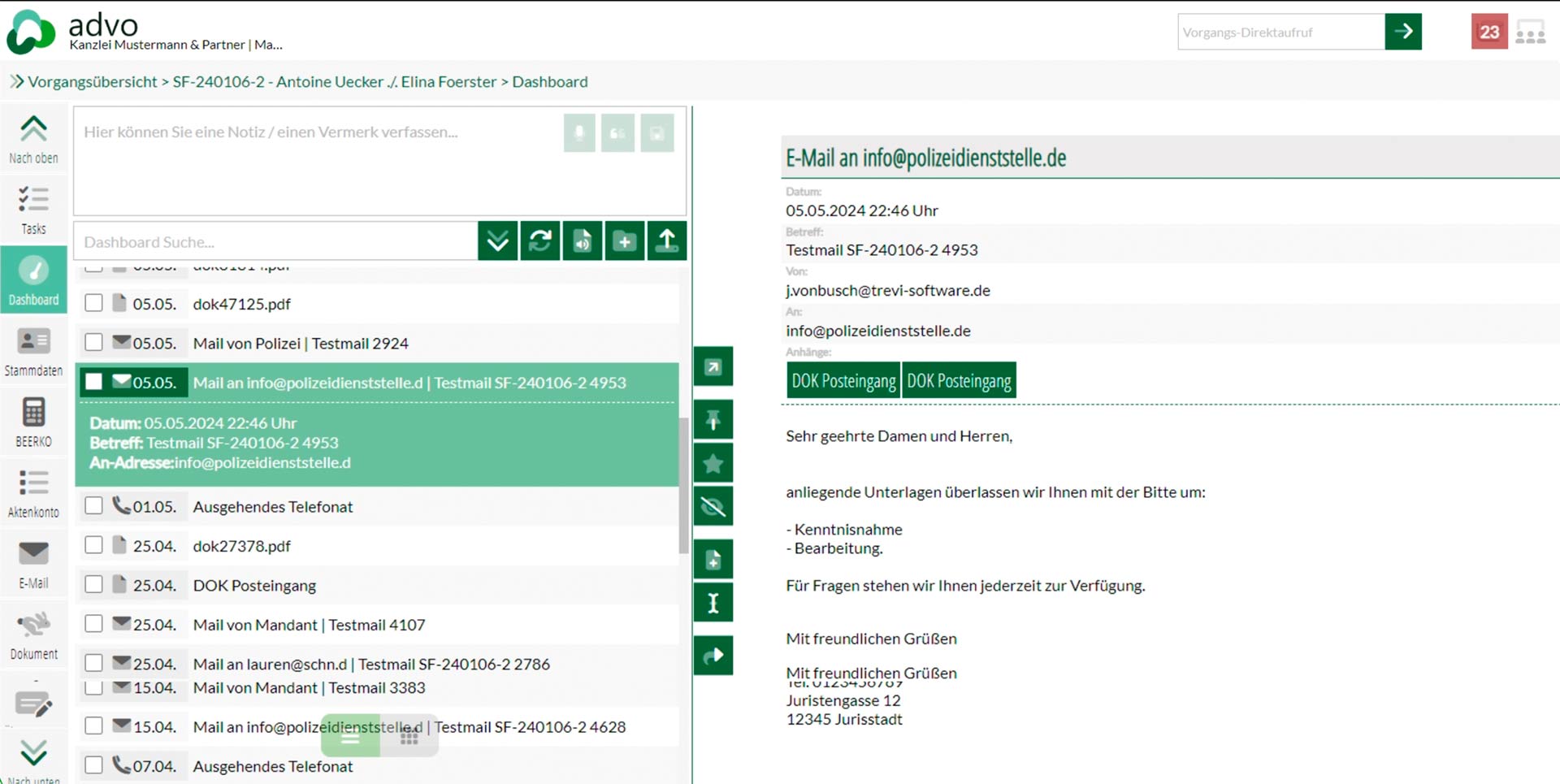
Task: Toggle the crossed-eye visibility icon
Action: (x=713, y=507)
